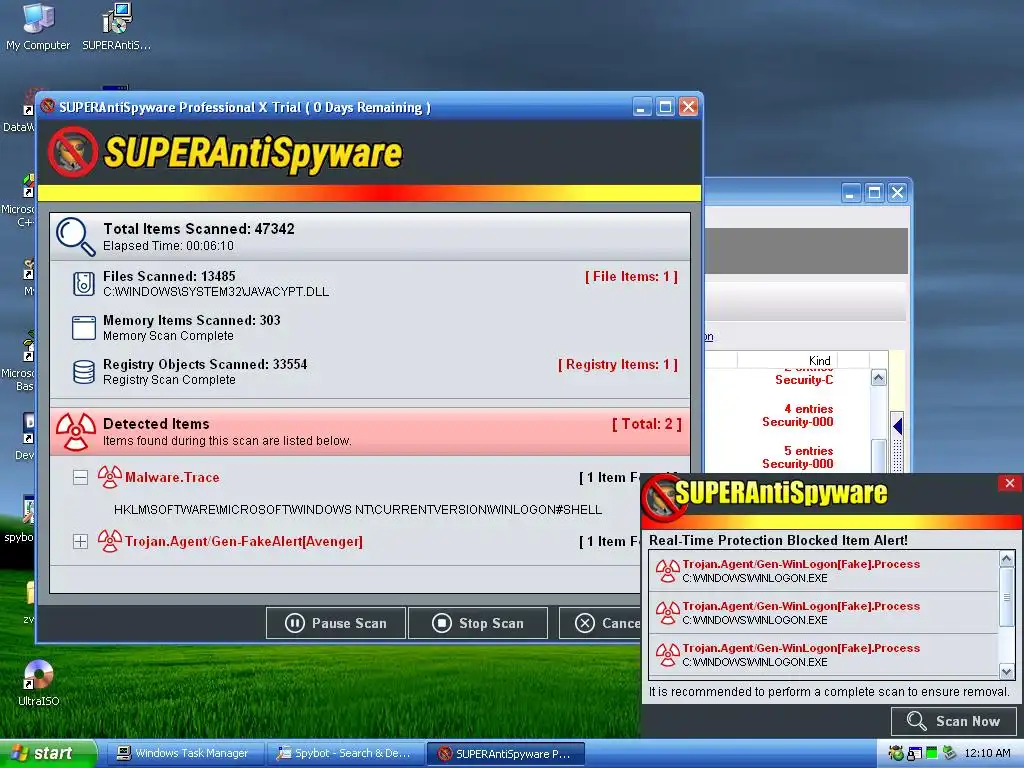Select the HKLM...WINLOGON#SHELL registry entry
This screenshot has width=1024, height=768.
click(x=358, y=509)
